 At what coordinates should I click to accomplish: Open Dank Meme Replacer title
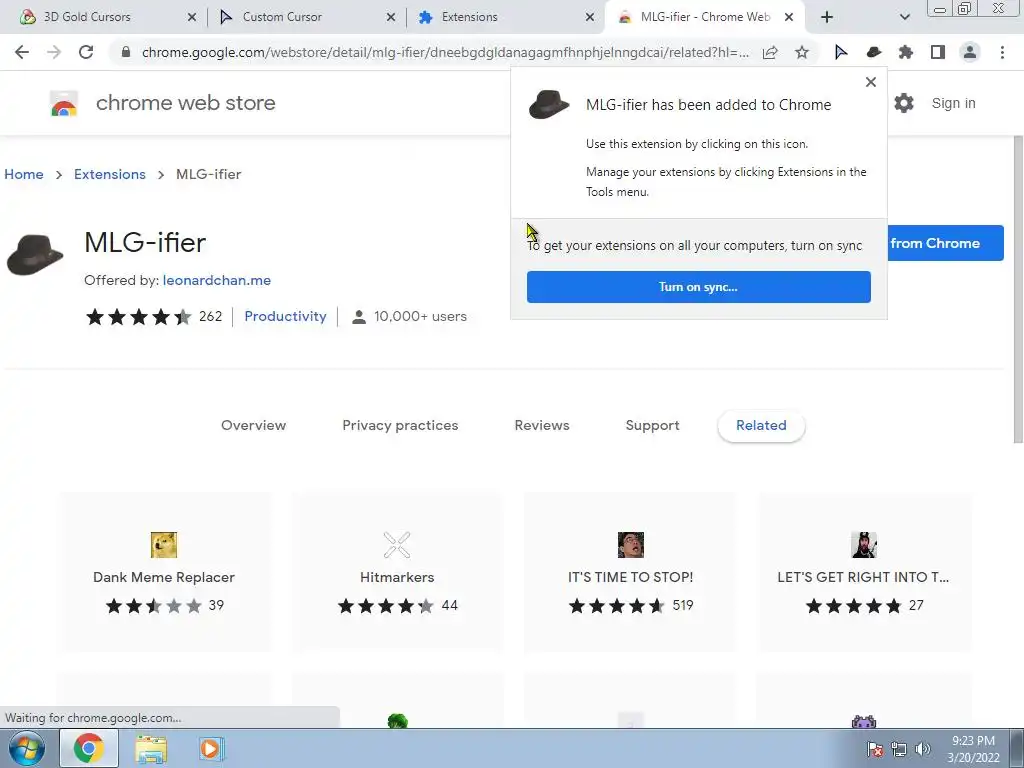coord(164,577)
